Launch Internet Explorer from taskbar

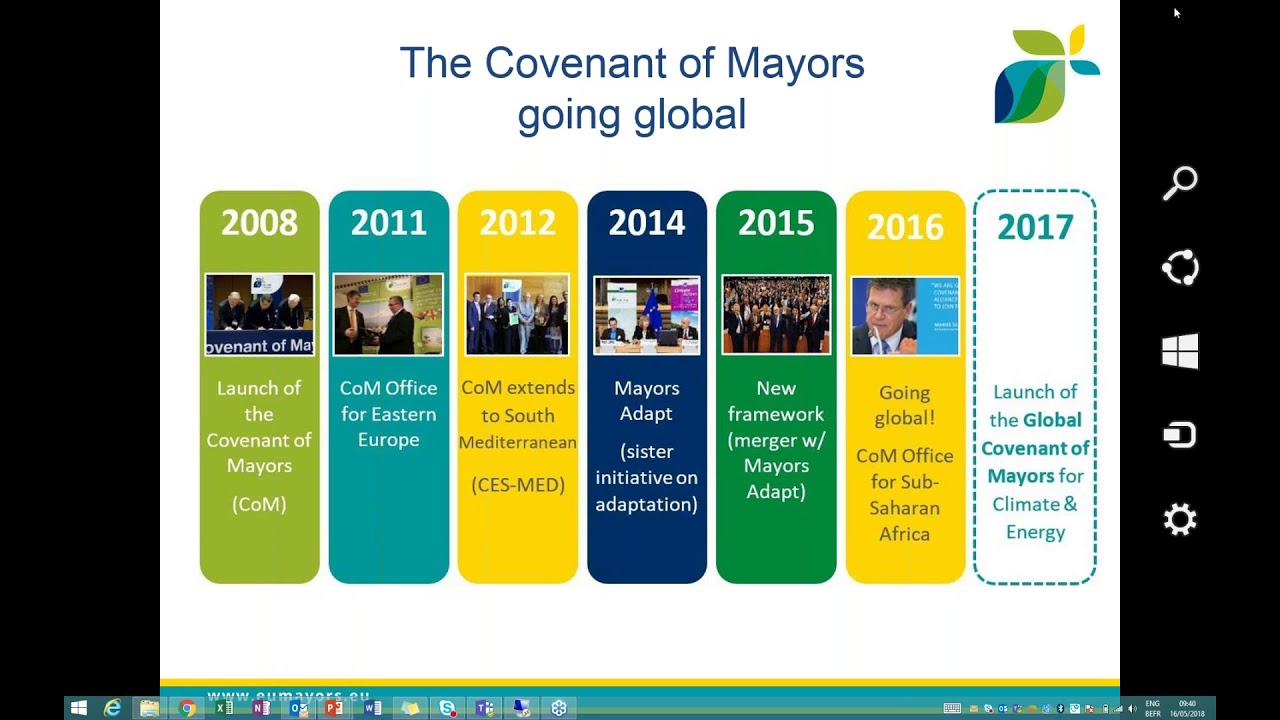tap(113, 708)
